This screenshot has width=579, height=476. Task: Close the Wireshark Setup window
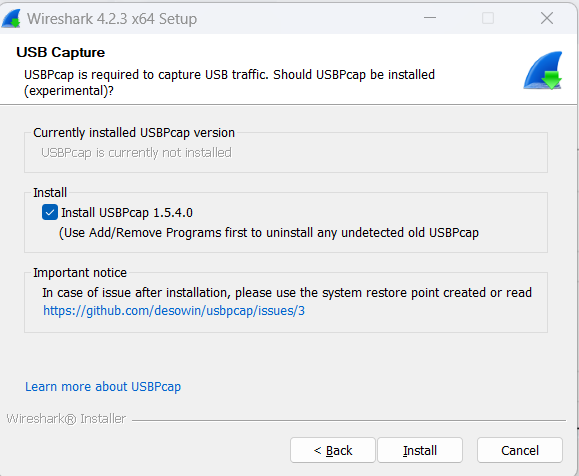point(547,18)
